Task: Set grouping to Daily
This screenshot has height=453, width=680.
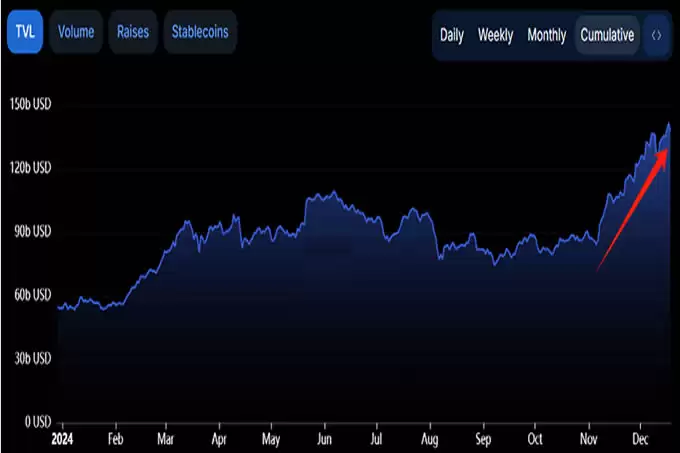Action: tap(452, 35)
